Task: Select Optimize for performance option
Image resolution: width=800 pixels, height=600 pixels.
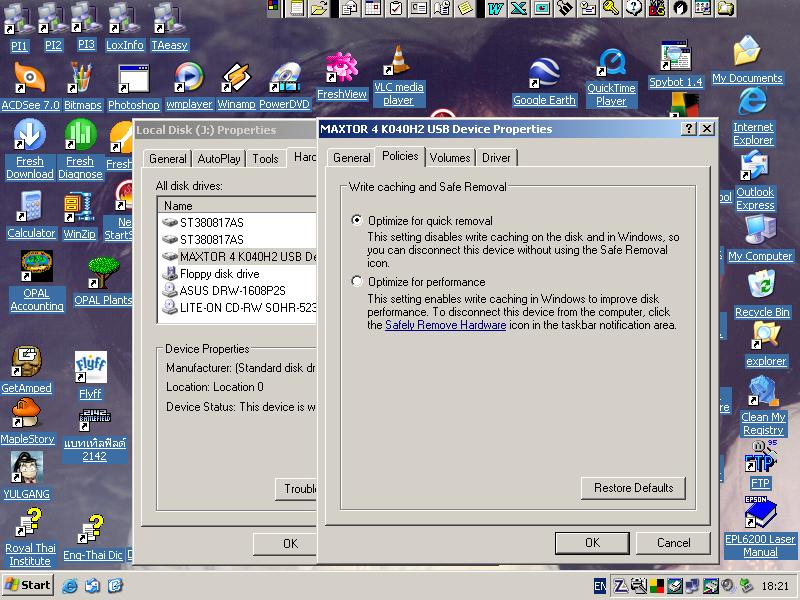Action: 358,282
